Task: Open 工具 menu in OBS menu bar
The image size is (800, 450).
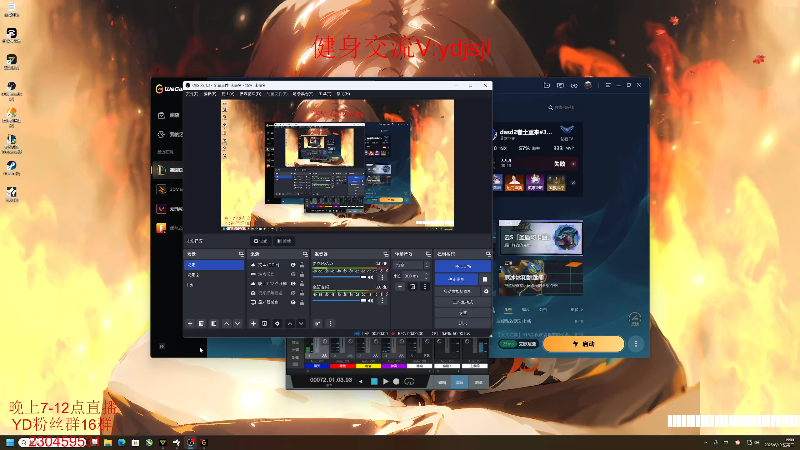Action: [x=325, y=94]
